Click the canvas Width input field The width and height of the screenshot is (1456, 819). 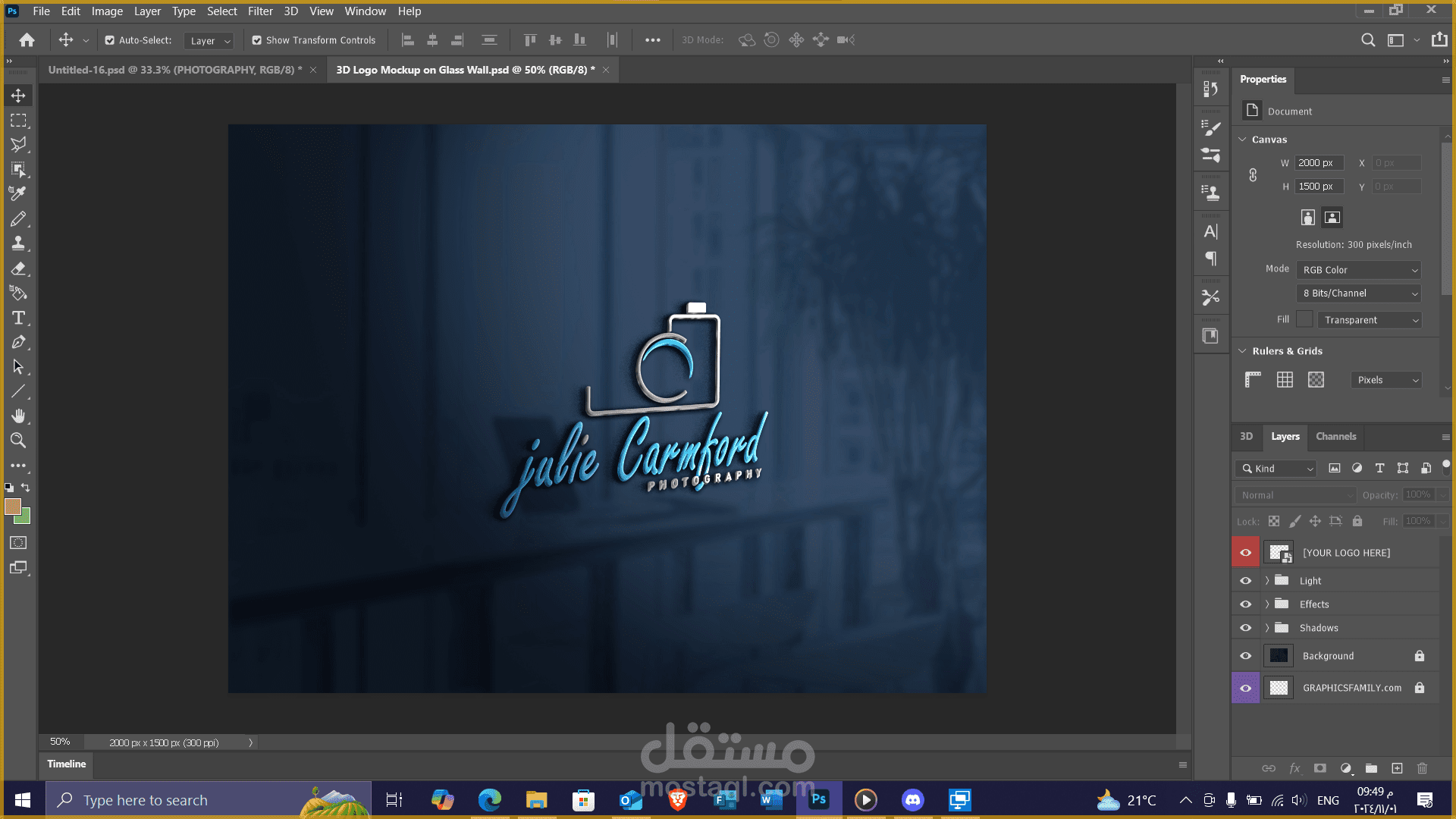coord(1318,163)
